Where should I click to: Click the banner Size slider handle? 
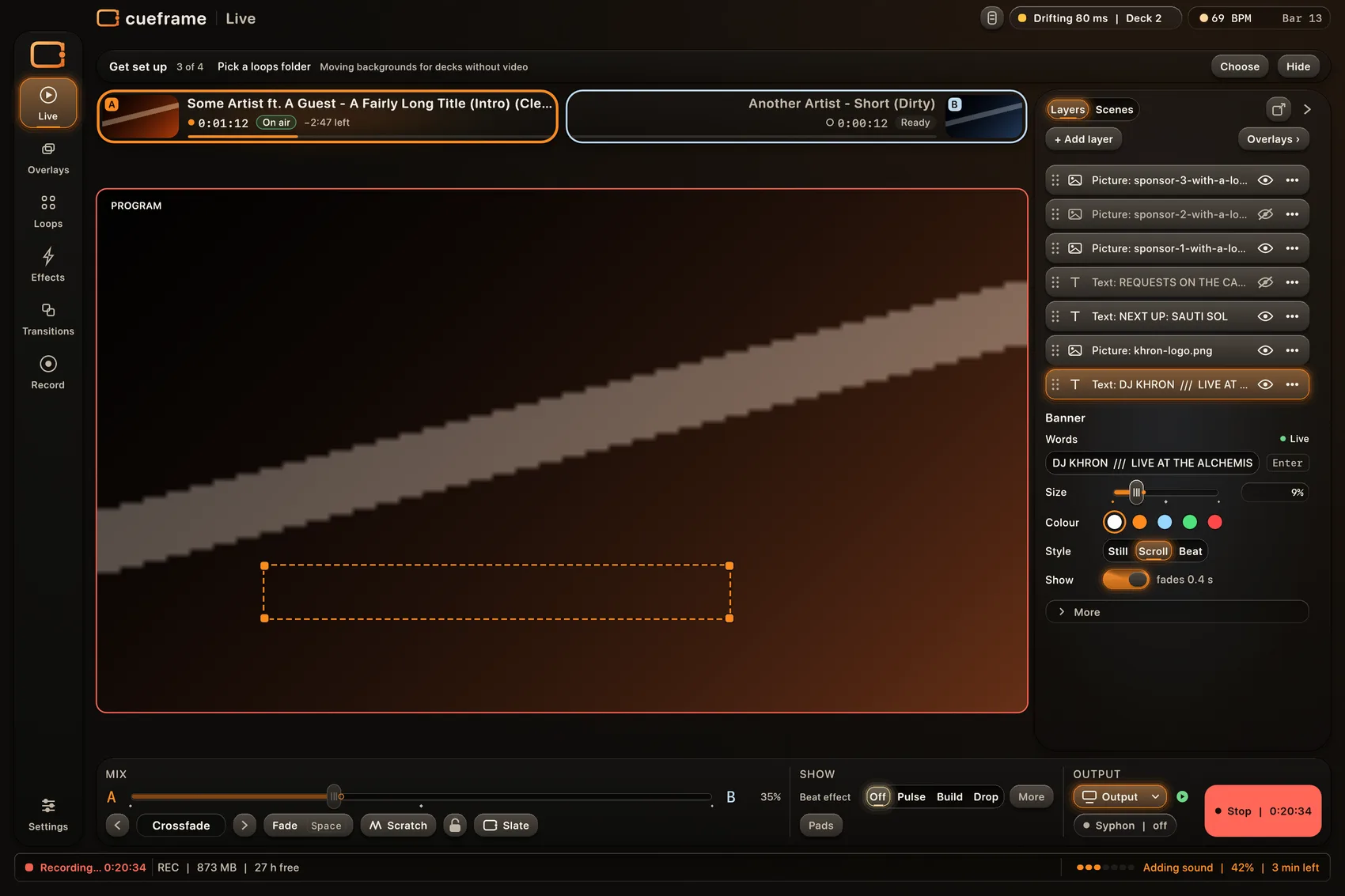[x=1136, y=492]
